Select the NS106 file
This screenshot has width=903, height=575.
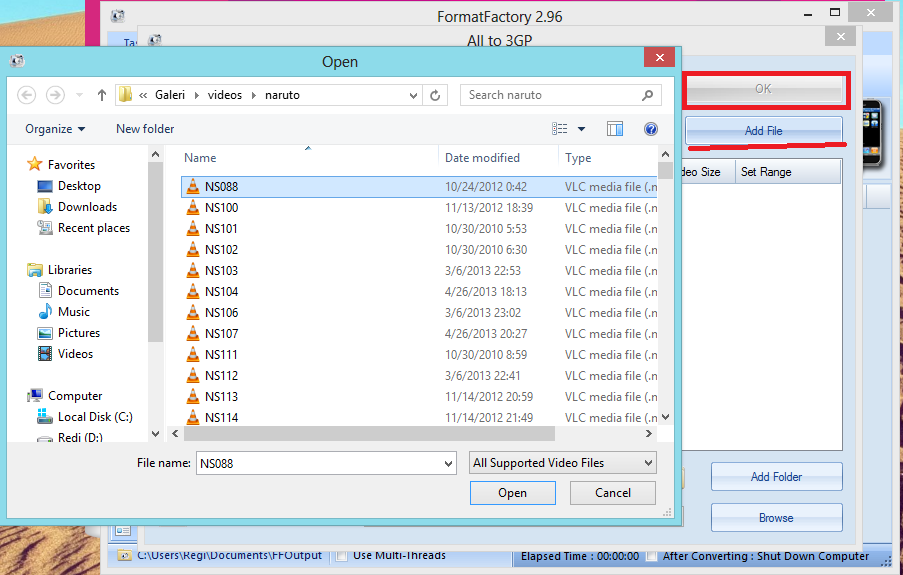coord(419,312)
